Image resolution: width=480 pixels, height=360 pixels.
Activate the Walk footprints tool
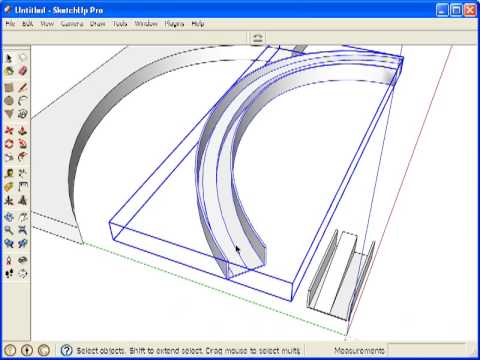[9, 274]
